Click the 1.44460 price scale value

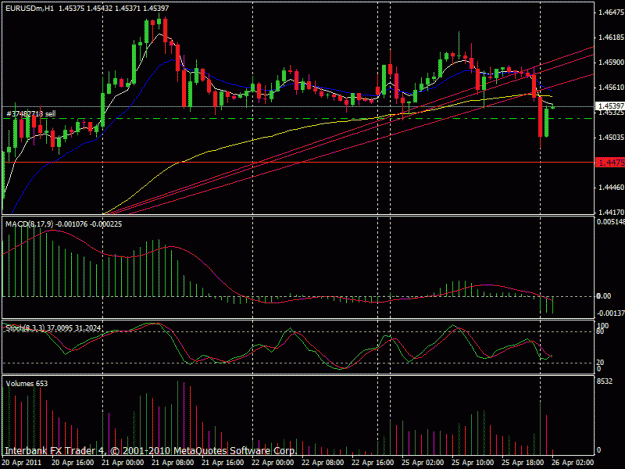(611, 187)
